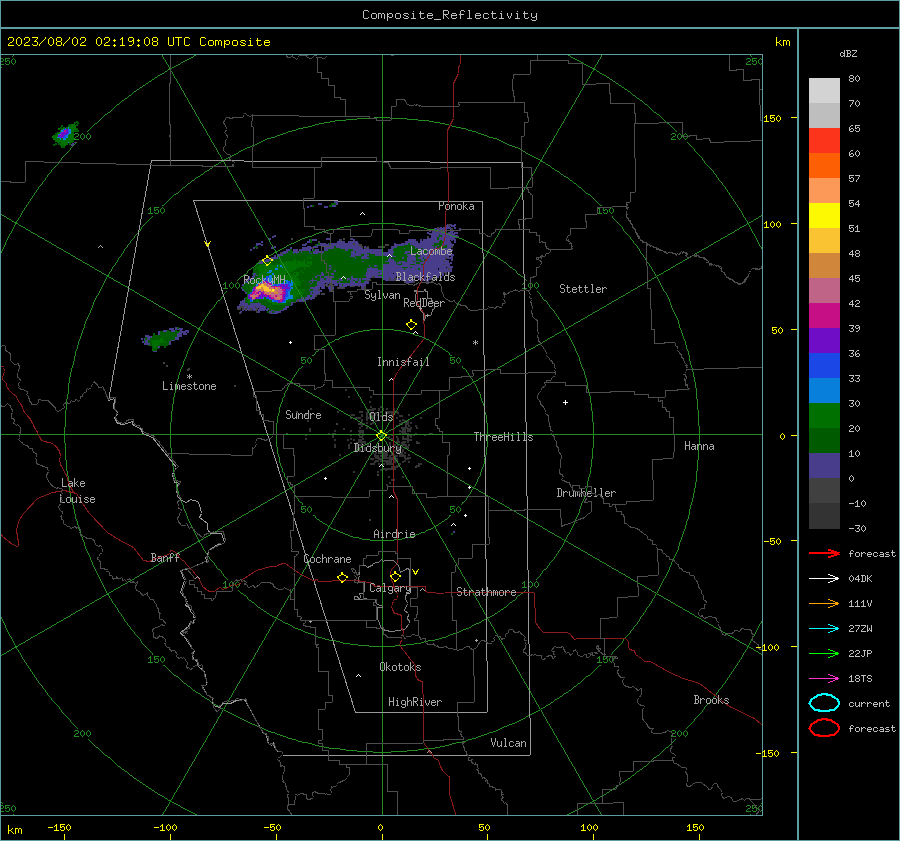Click the Olds city label
Screen dimensions: 900x841
pyautogui.click(x=381, y=417)
